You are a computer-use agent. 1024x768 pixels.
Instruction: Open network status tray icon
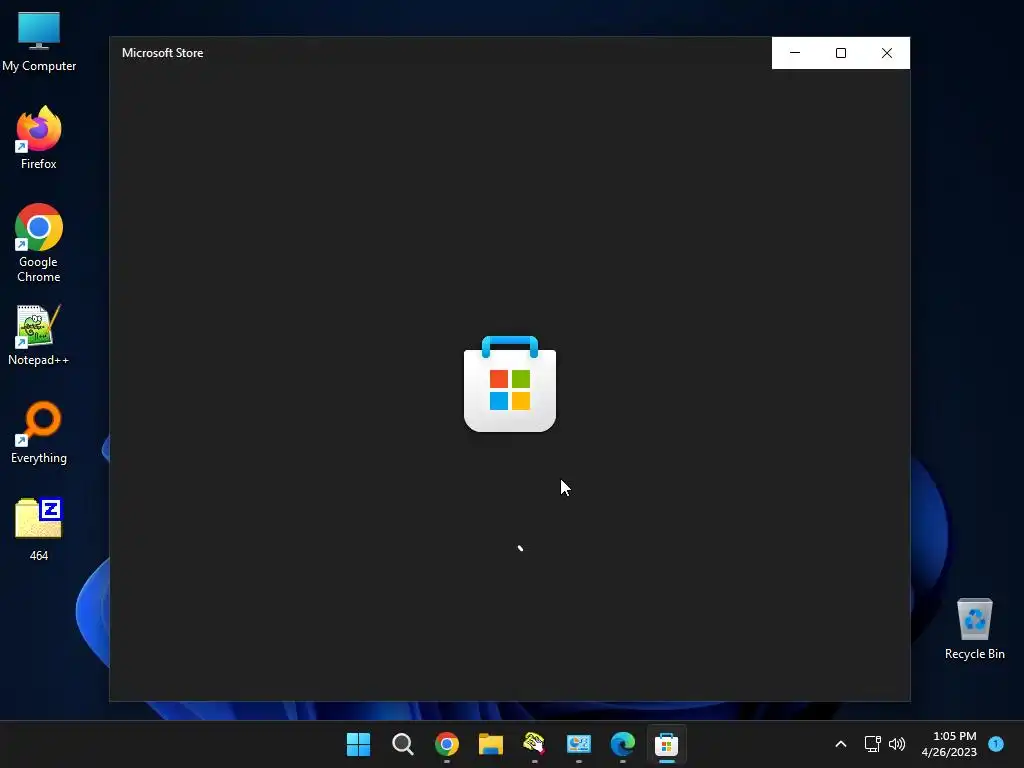click(x=872, y=744)
